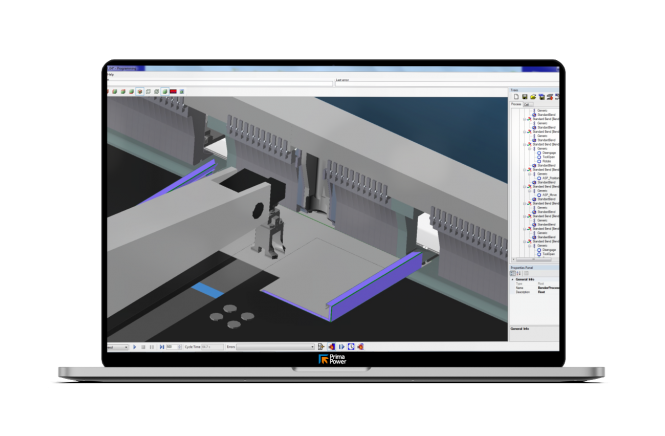Screen dimensions: 665x436
Task: Switch to the Process tab in Trees panel
Action: pyautogui.click(x=516, y=103)
